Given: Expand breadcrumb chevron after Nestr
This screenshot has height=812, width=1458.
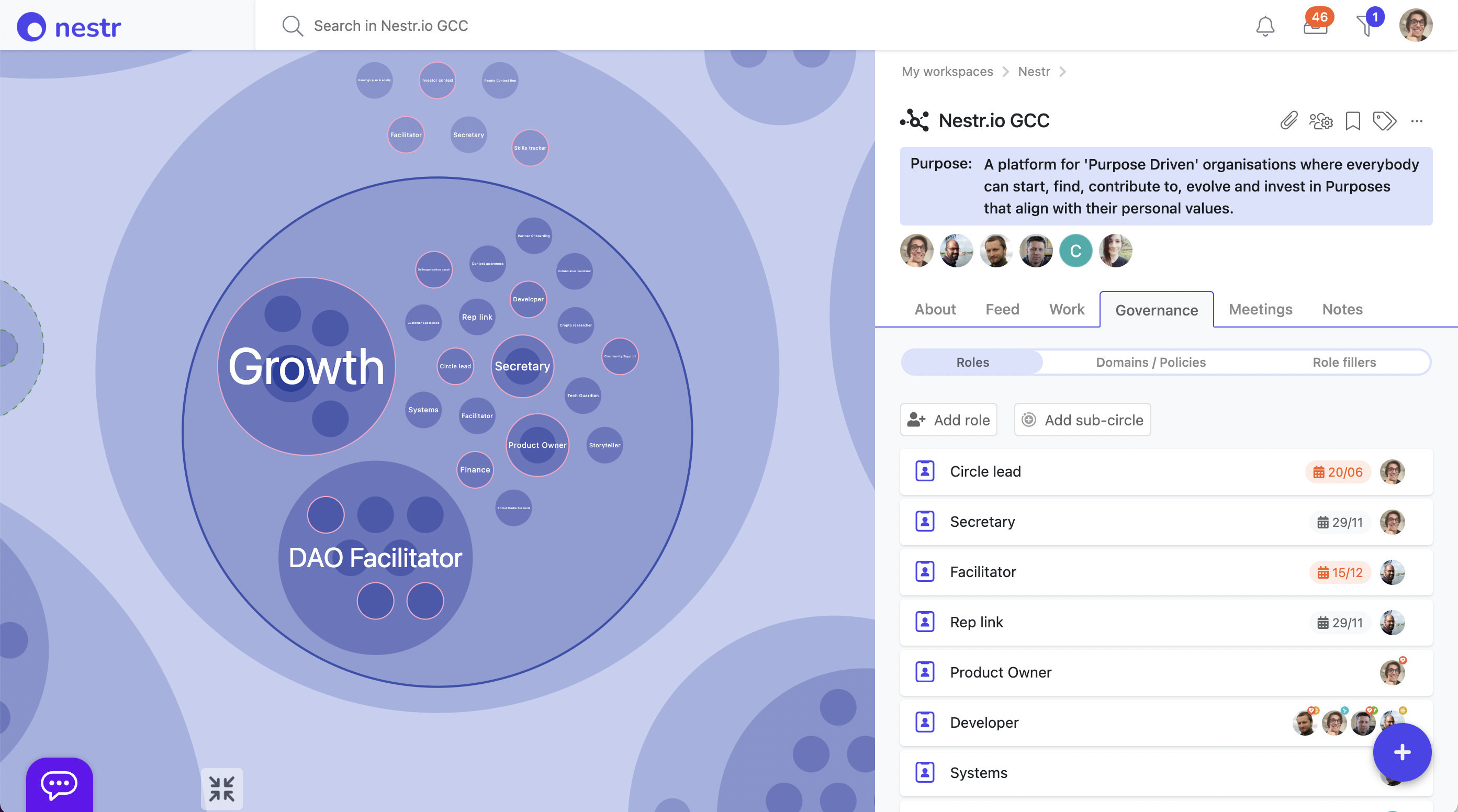Looking at the screenshot, I should click(1062, 72).
